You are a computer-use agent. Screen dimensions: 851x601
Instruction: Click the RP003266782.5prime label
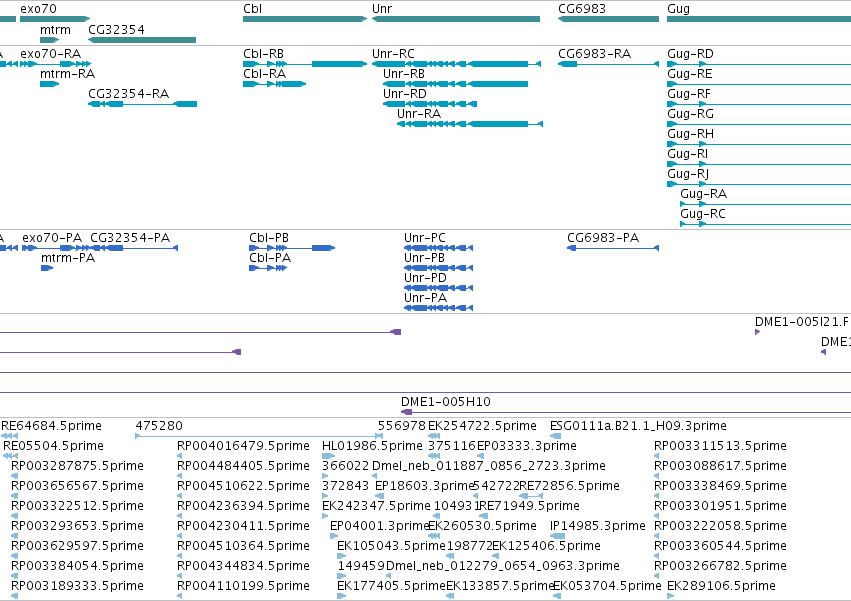(720, 566)
